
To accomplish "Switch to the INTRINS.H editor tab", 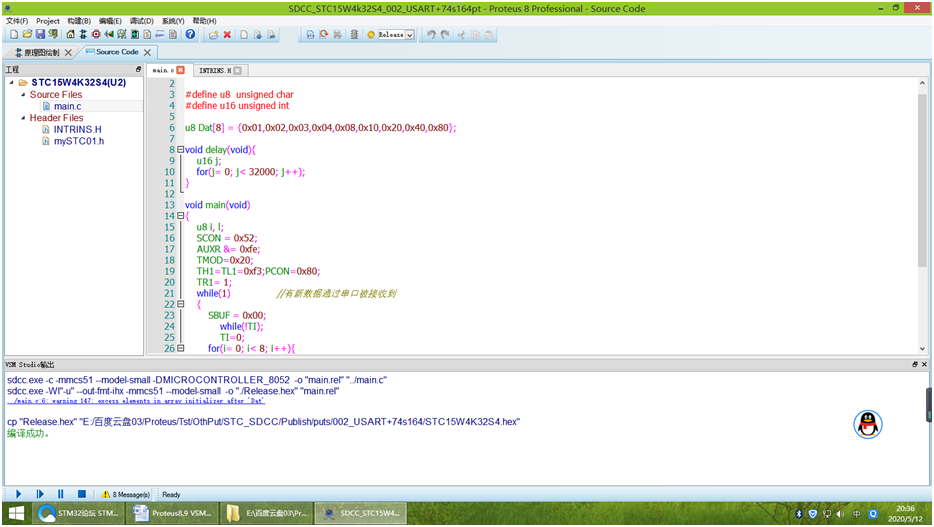I will click(x=214, y=71).
